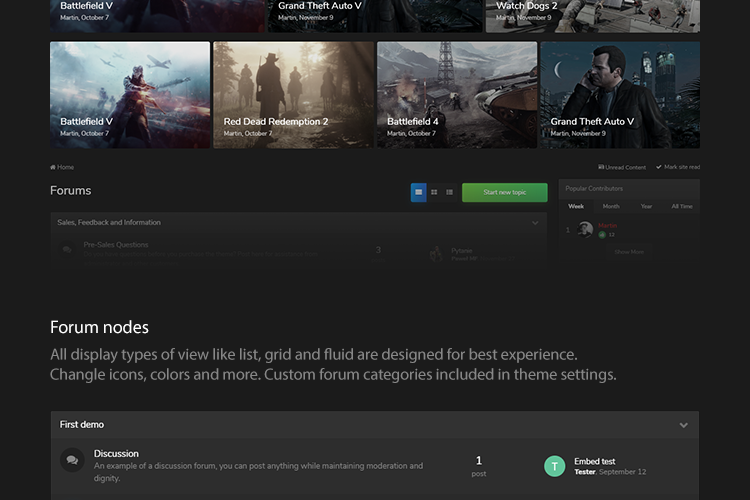750x500 pixels.
Task: Click the Pre-Sales Questions forum icon
Action: click(67, 250)
